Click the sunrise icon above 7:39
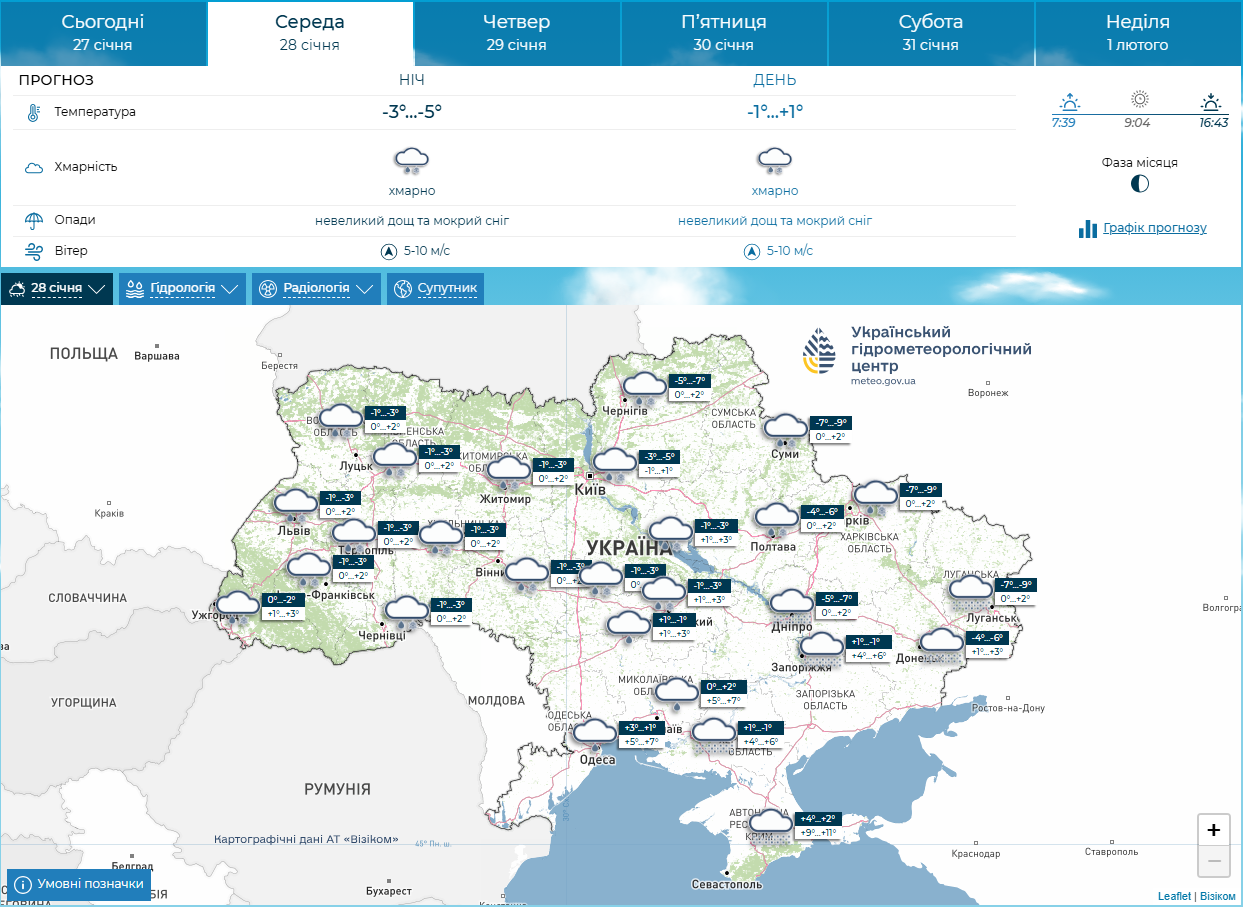Screen dimensions: 1243x907 tap(1070, 100)
